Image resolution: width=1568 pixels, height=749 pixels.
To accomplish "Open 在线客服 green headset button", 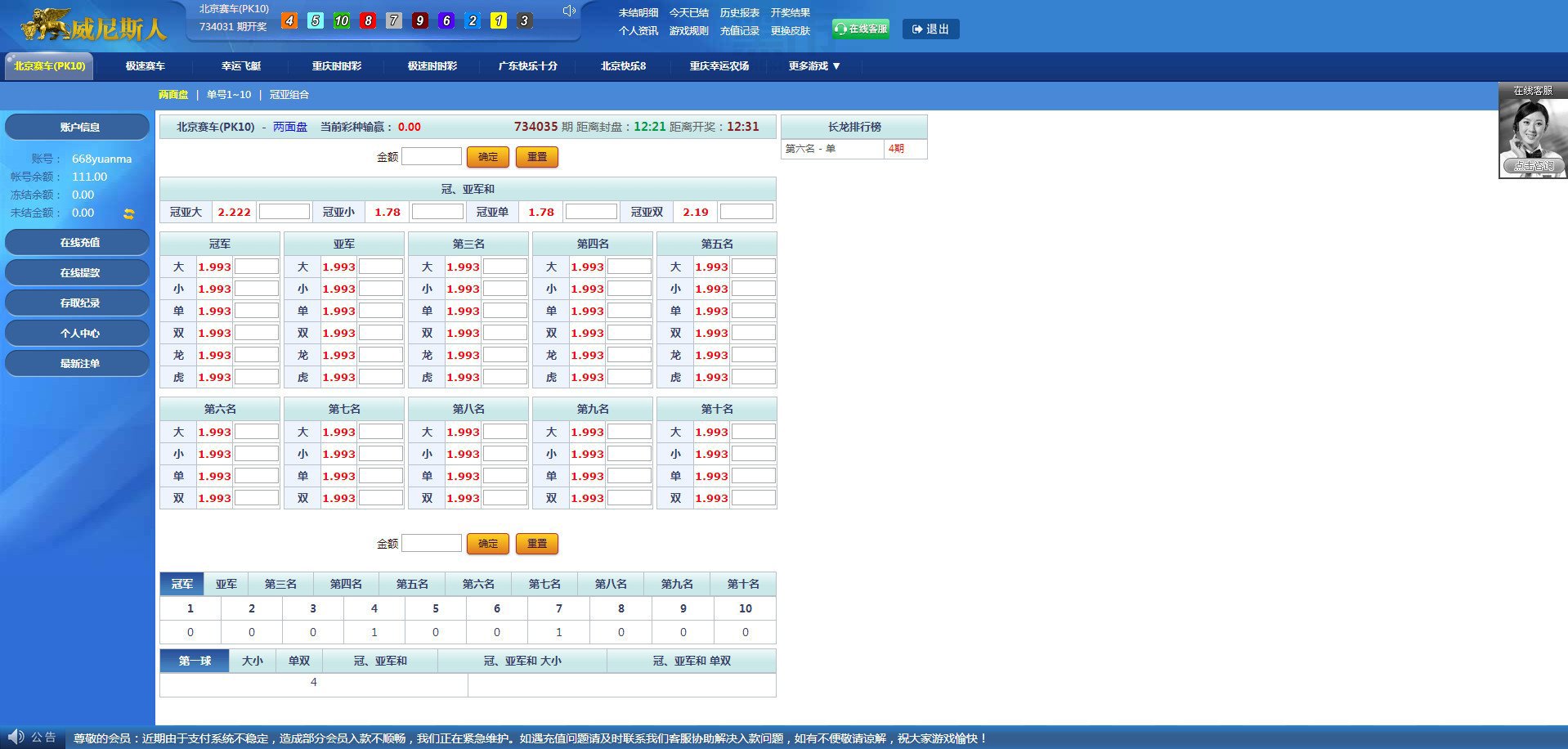I will (860, 29).
